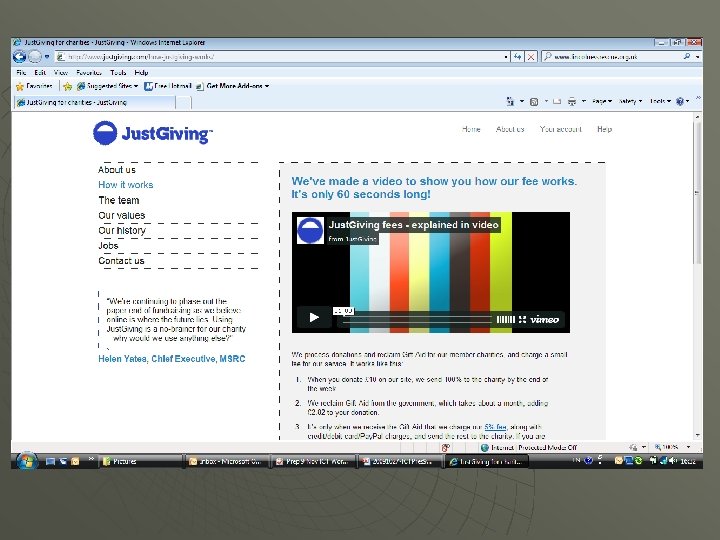Open the Help link in site header
Image resolution: width=720 pixels, height=540 pixels.
tap(604, 129)
